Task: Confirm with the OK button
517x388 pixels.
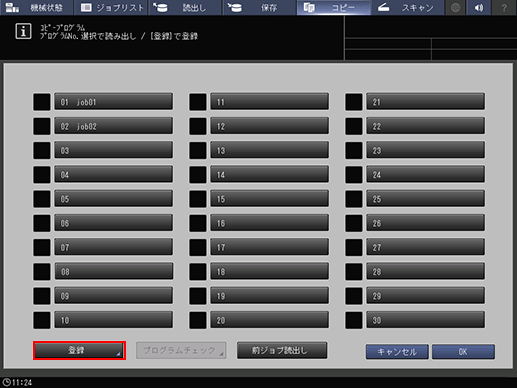Action: coord(463,352)
